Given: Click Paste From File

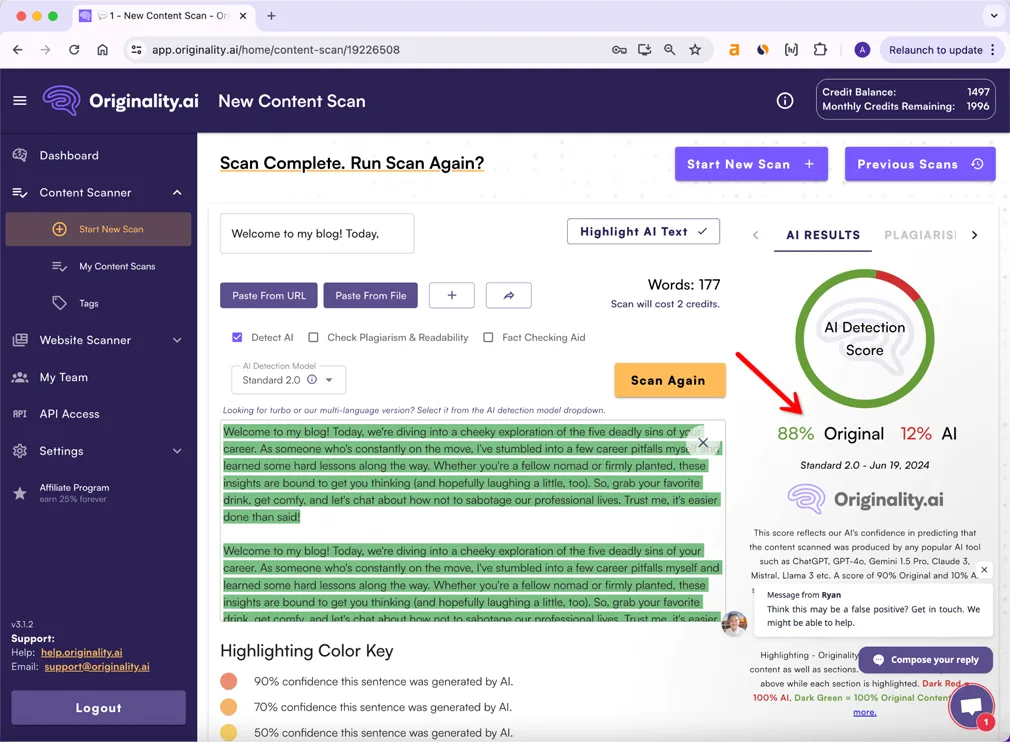Looking at the screenshot, I should [370, 295].
